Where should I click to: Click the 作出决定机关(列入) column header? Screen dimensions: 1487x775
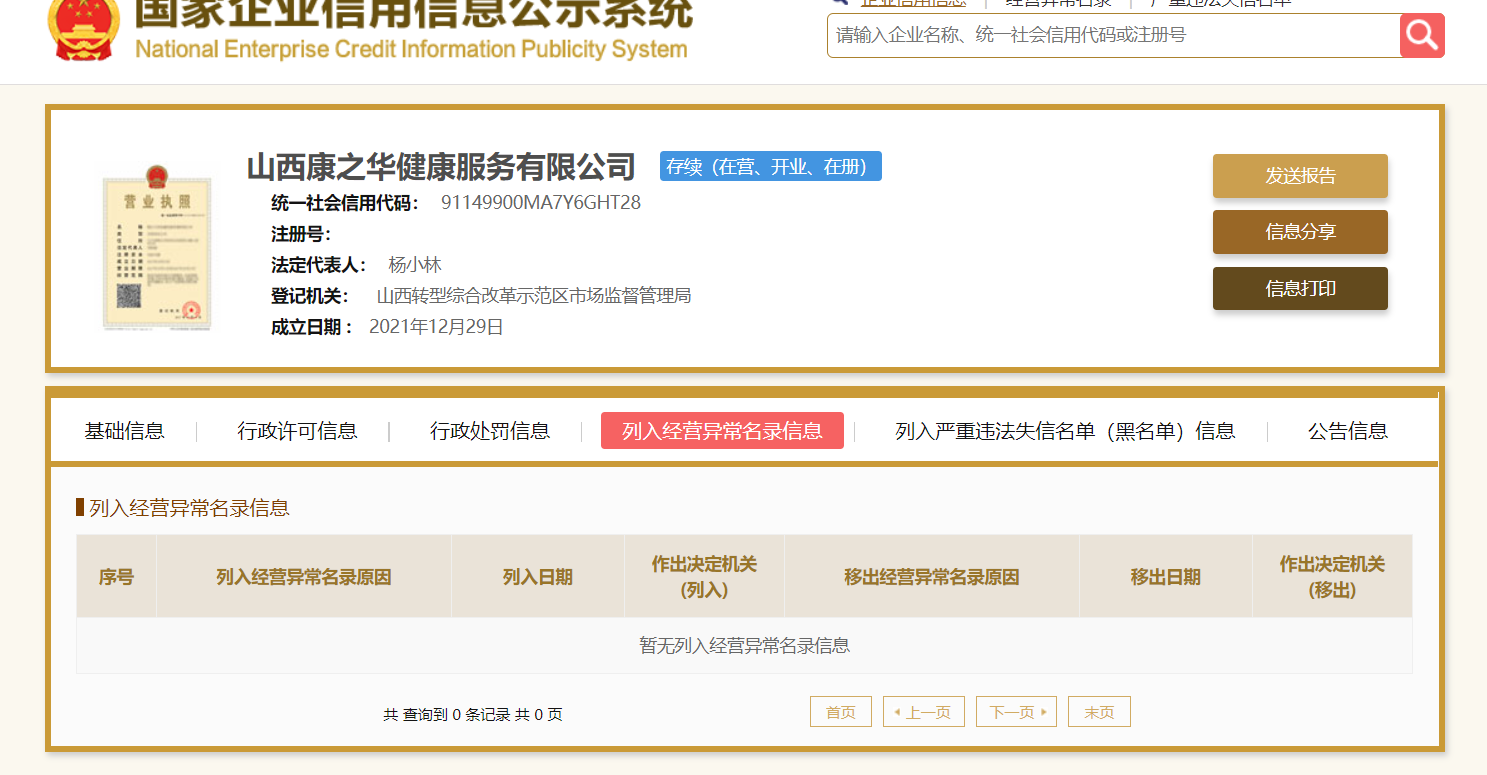(705, 577)
